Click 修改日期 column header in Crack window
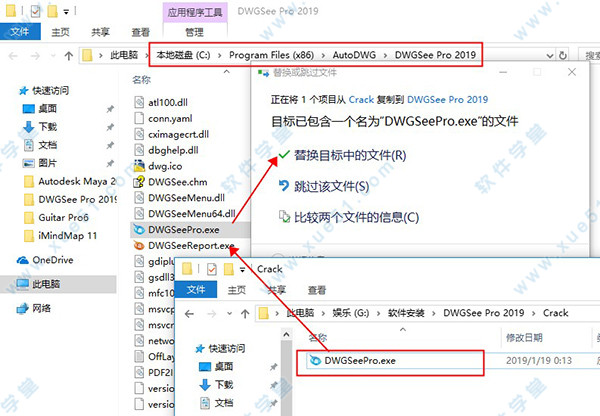Image resolution: width=600 pixels, height=416 pixels. coord(524,338)
